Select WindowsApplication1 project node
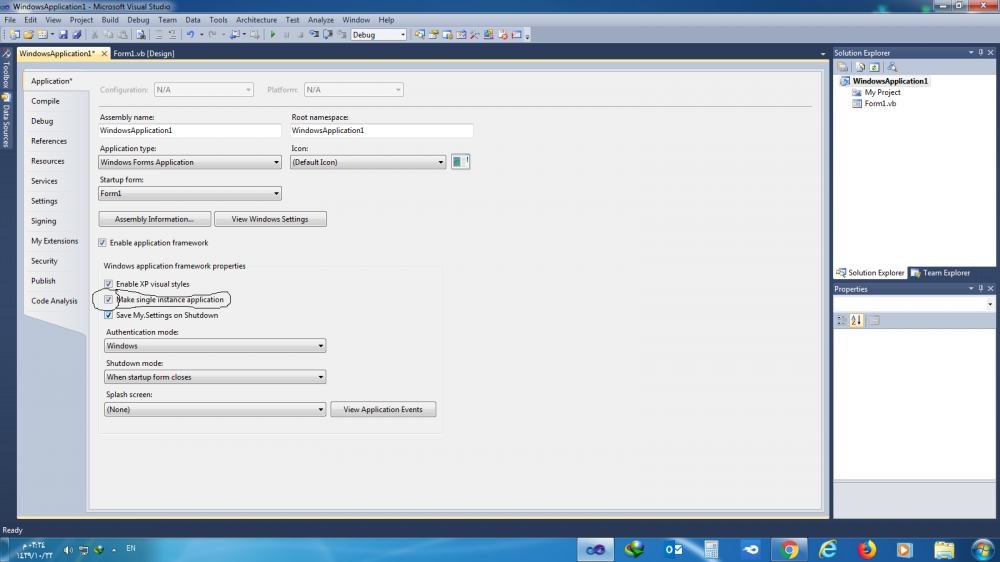Viewport: 1000px width, 562px height. [x=890, y=81]
